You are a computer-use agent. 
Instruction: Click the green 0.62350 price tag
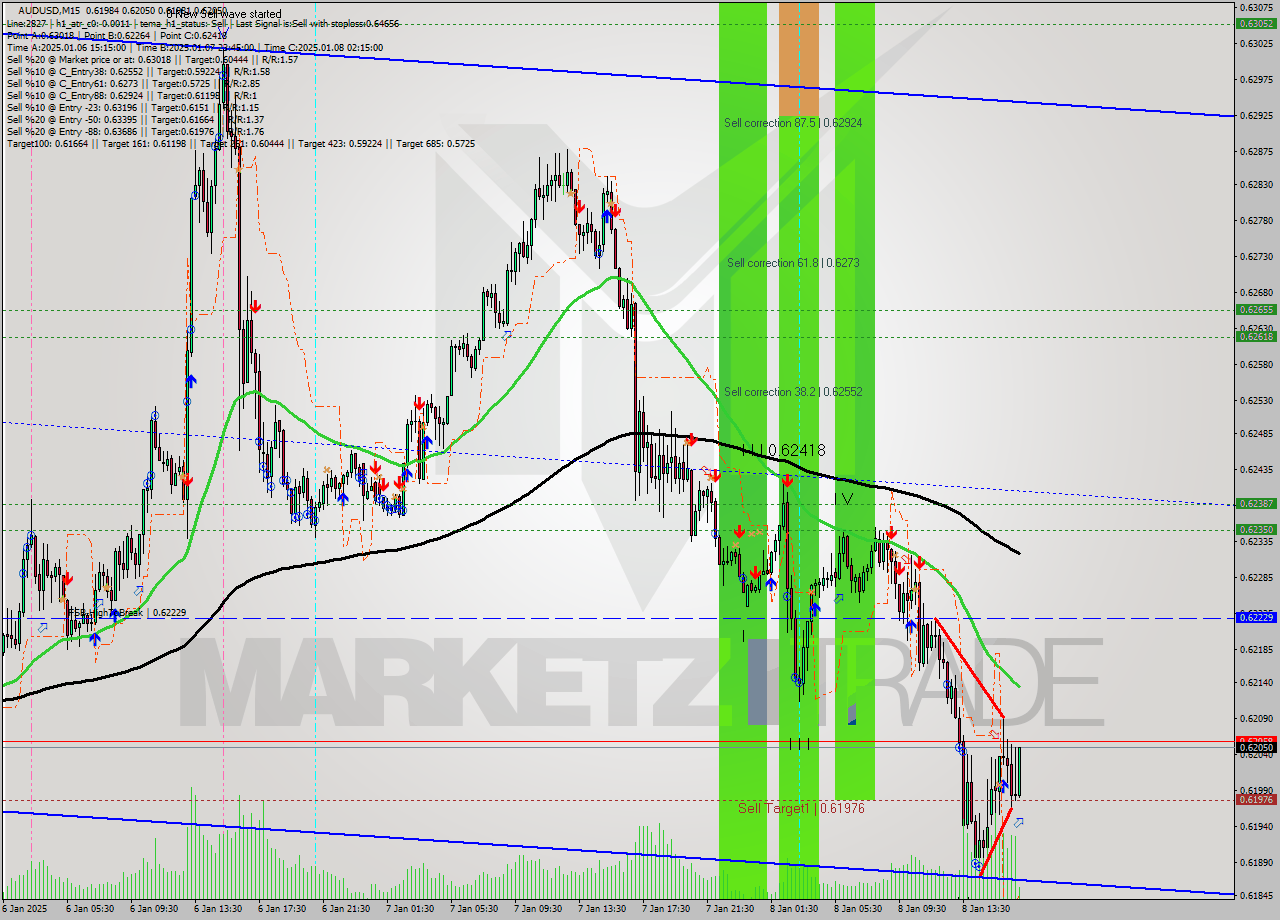1255,530
